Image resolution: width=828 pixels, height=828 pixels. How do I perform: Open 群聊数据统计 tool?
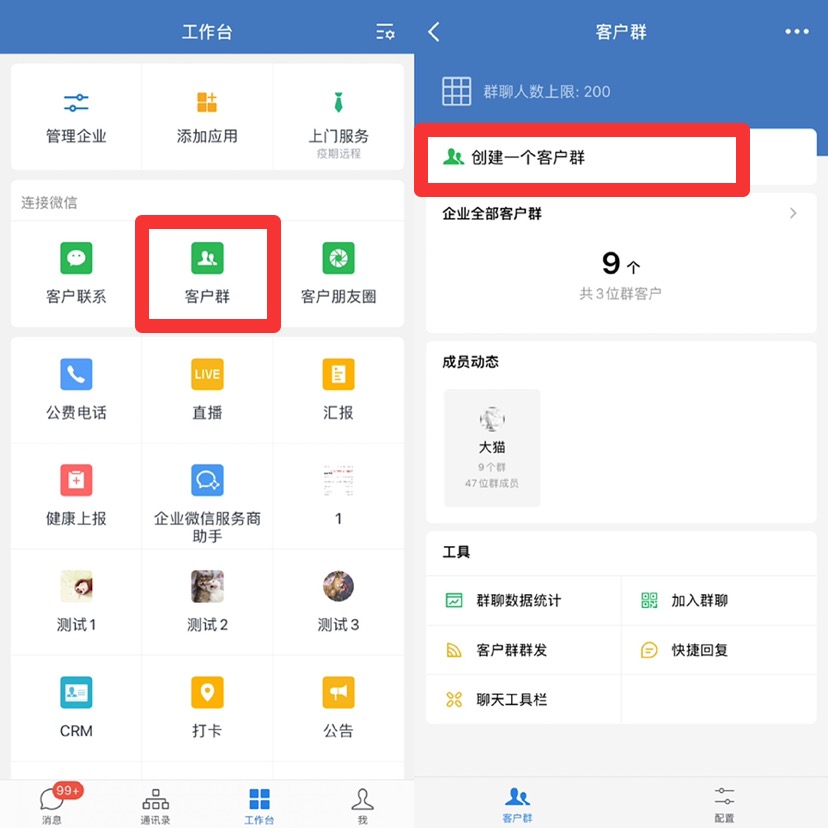pos(518,601)
